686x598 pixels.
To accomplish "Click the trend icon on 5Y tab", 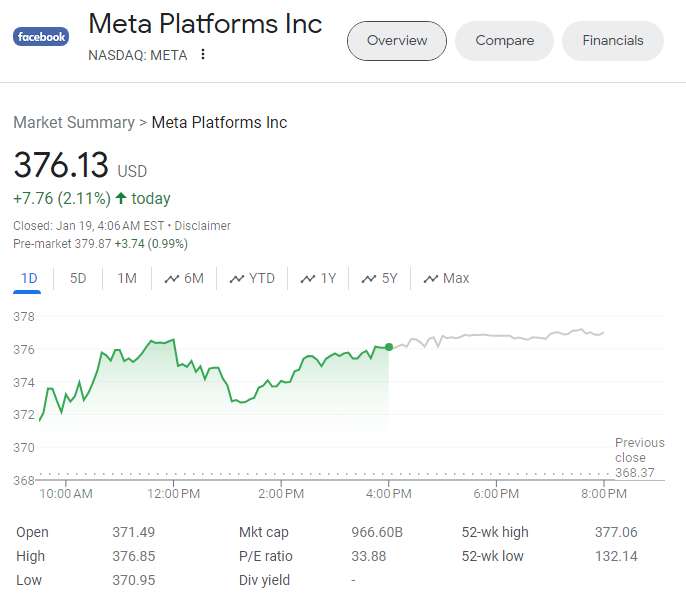I will coord(370,278).
